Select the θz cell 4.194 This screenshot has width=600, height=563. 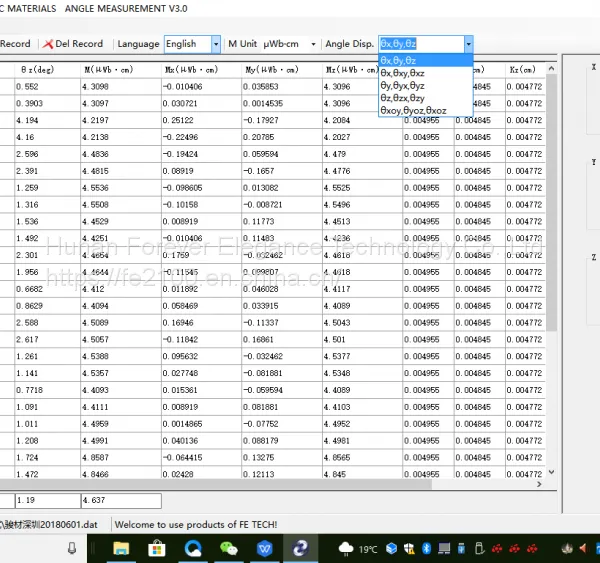pos(47,121)
